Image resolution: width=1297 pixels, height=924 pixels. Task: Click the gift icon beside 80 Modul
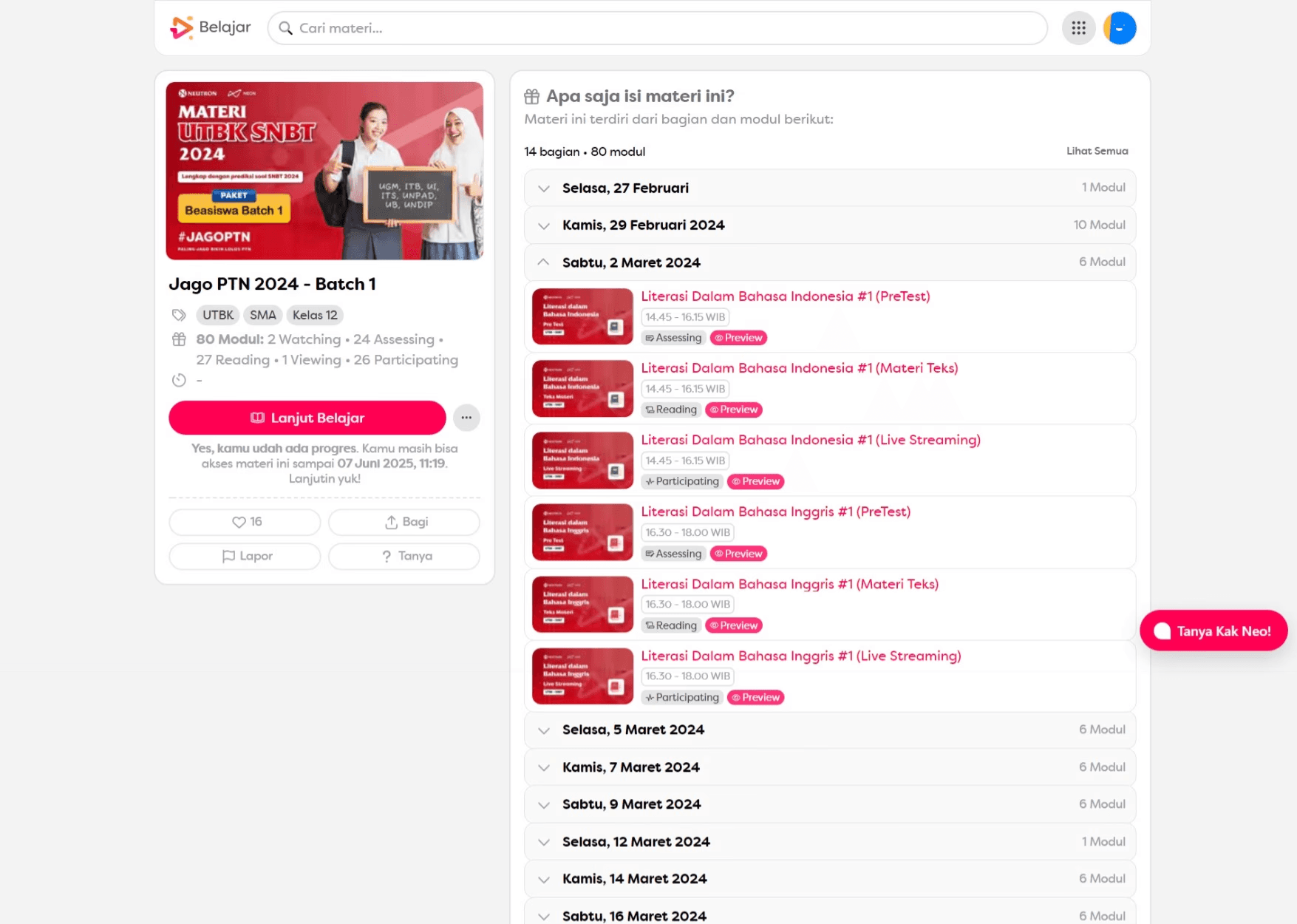(179, 339)
